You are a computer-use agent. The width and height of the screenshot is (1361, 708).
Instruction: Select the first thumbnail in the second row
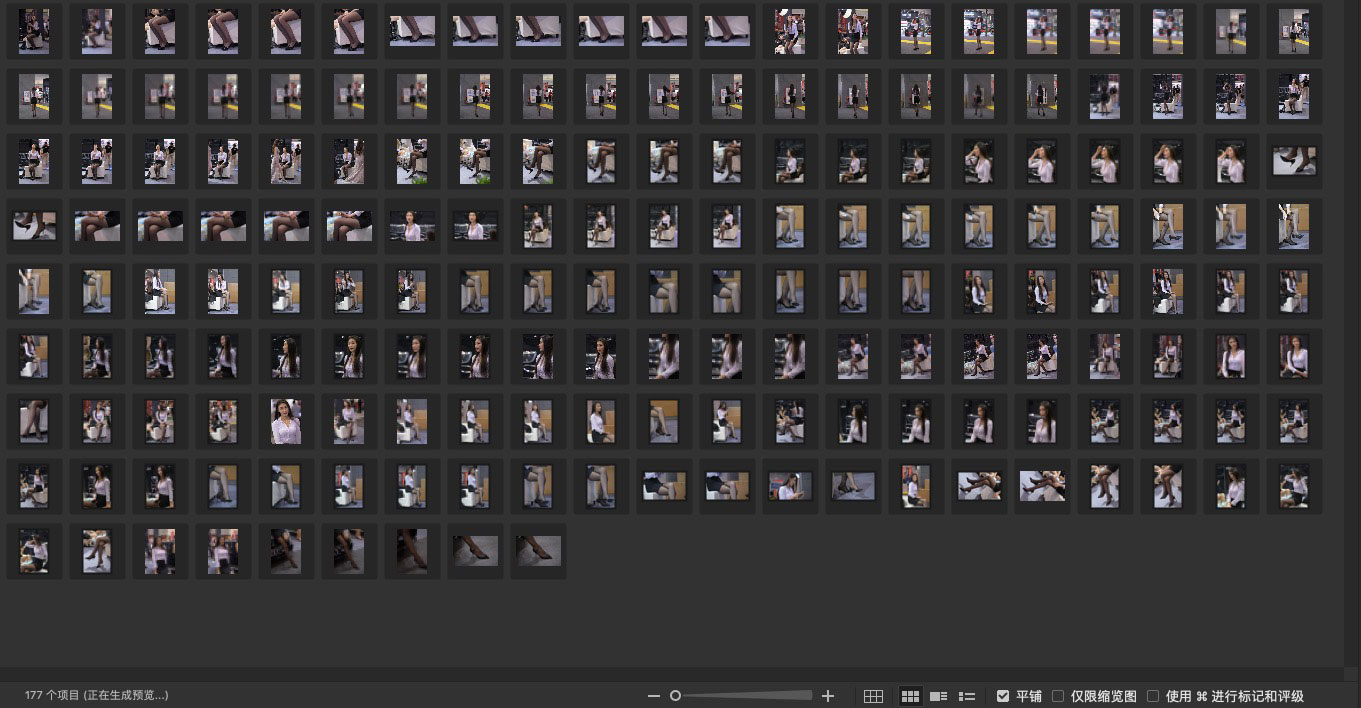[x=34, y=96]
